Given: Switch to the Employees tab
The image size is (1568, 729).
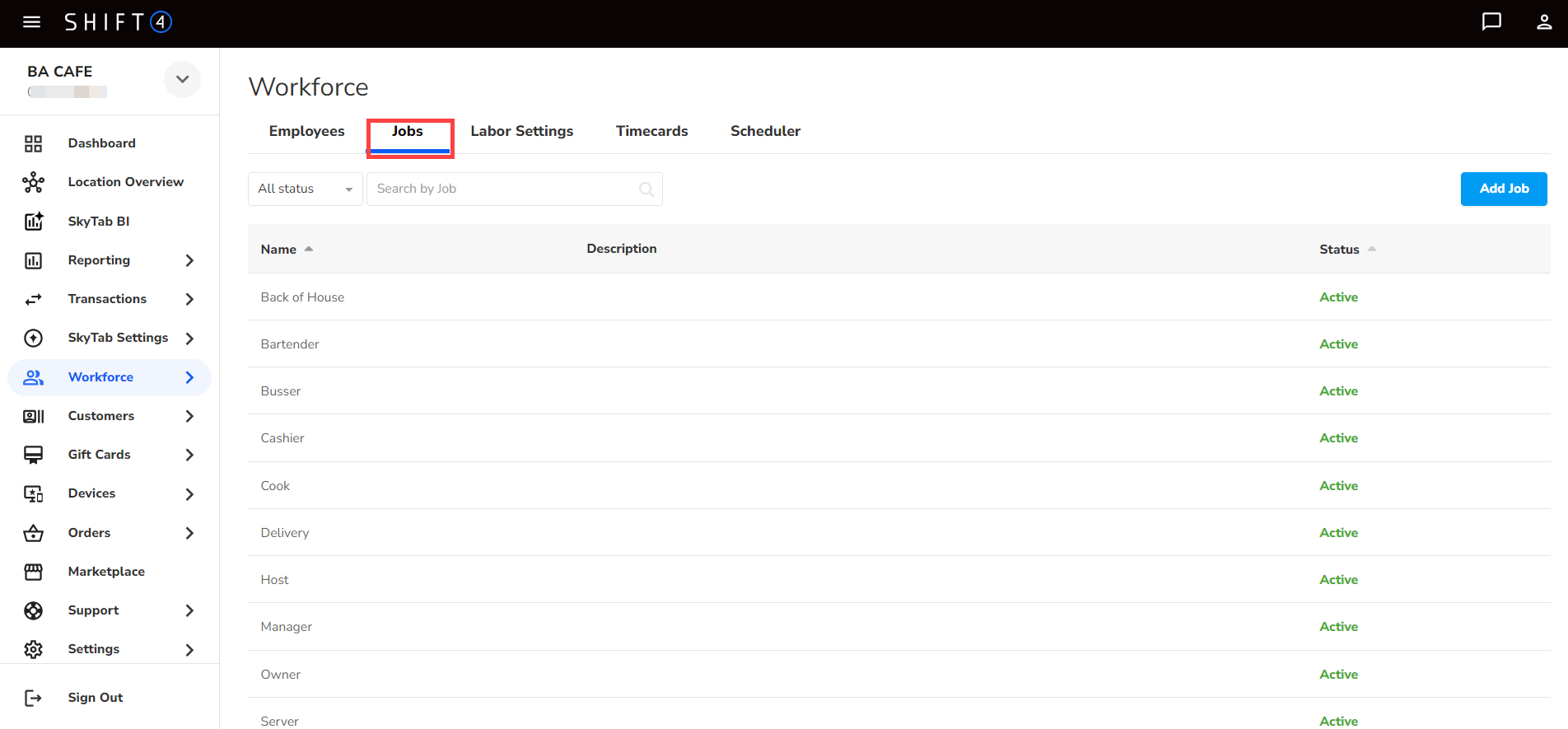Looking at the screenshot, I should tap(306, 132).
